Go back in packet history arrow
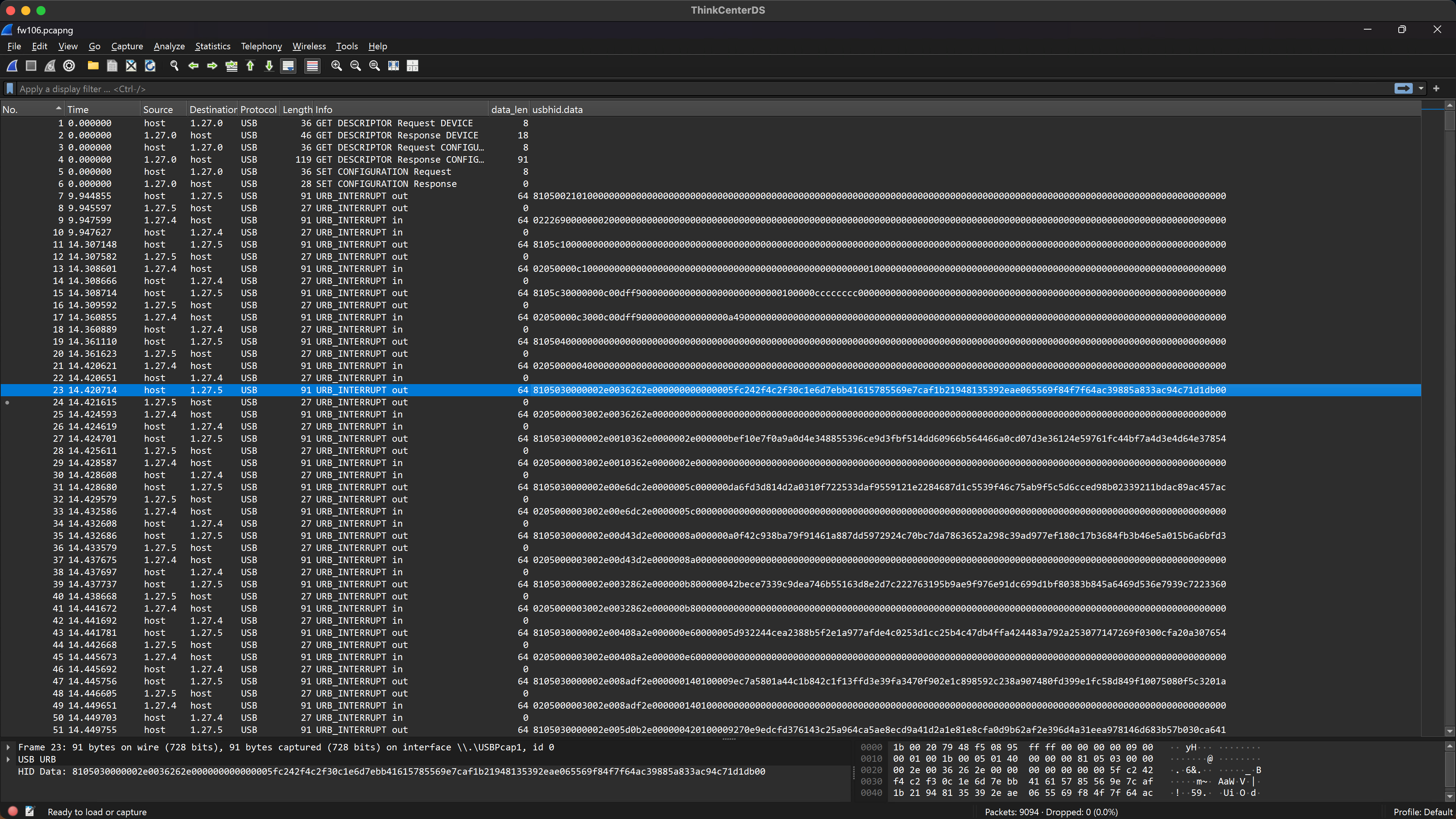The width and height of the screenshot is (1456, 819). pyautogui.click(x=193, y=66)
